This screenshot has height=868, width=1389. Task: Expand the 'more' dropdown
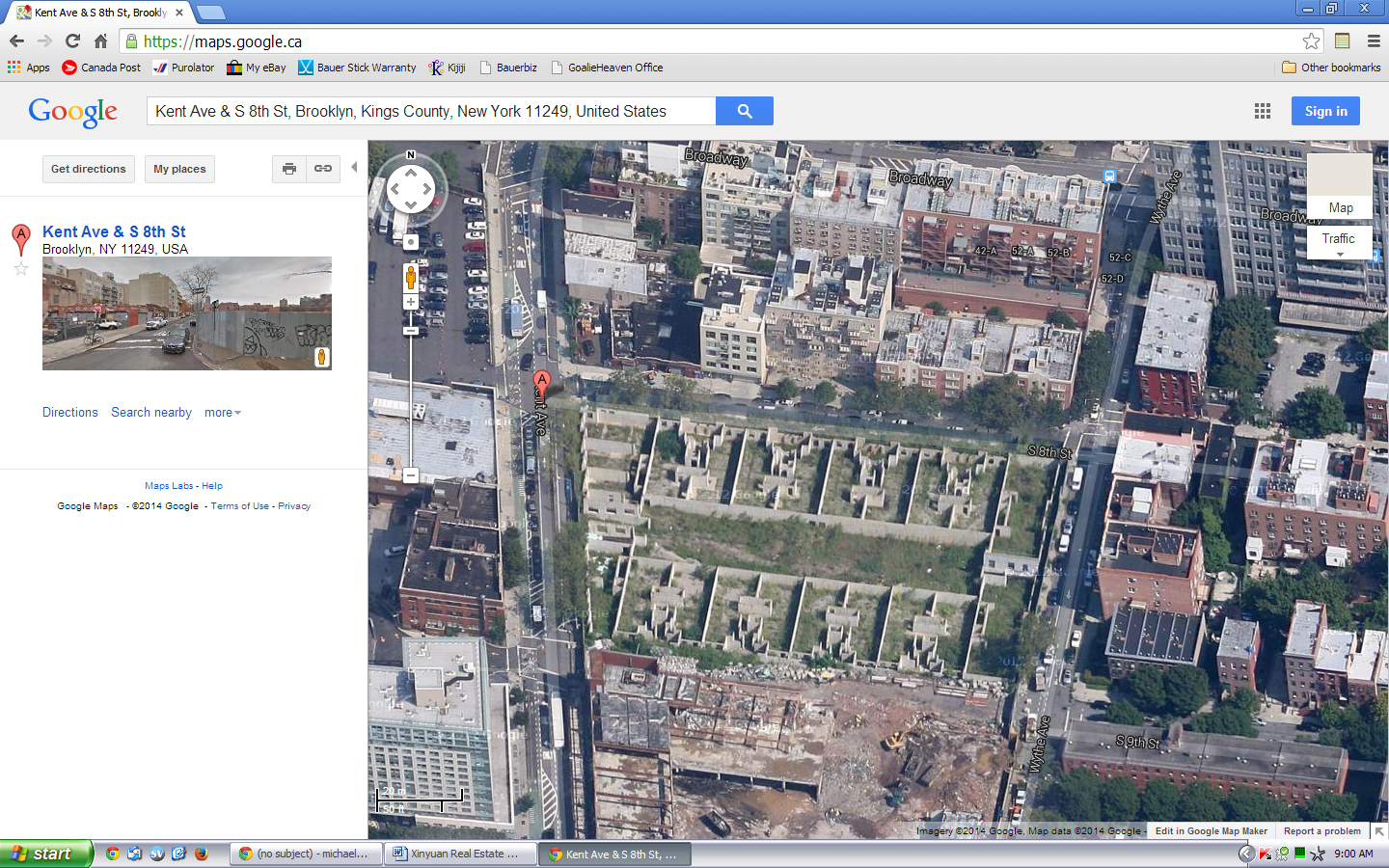coord(222,413)
